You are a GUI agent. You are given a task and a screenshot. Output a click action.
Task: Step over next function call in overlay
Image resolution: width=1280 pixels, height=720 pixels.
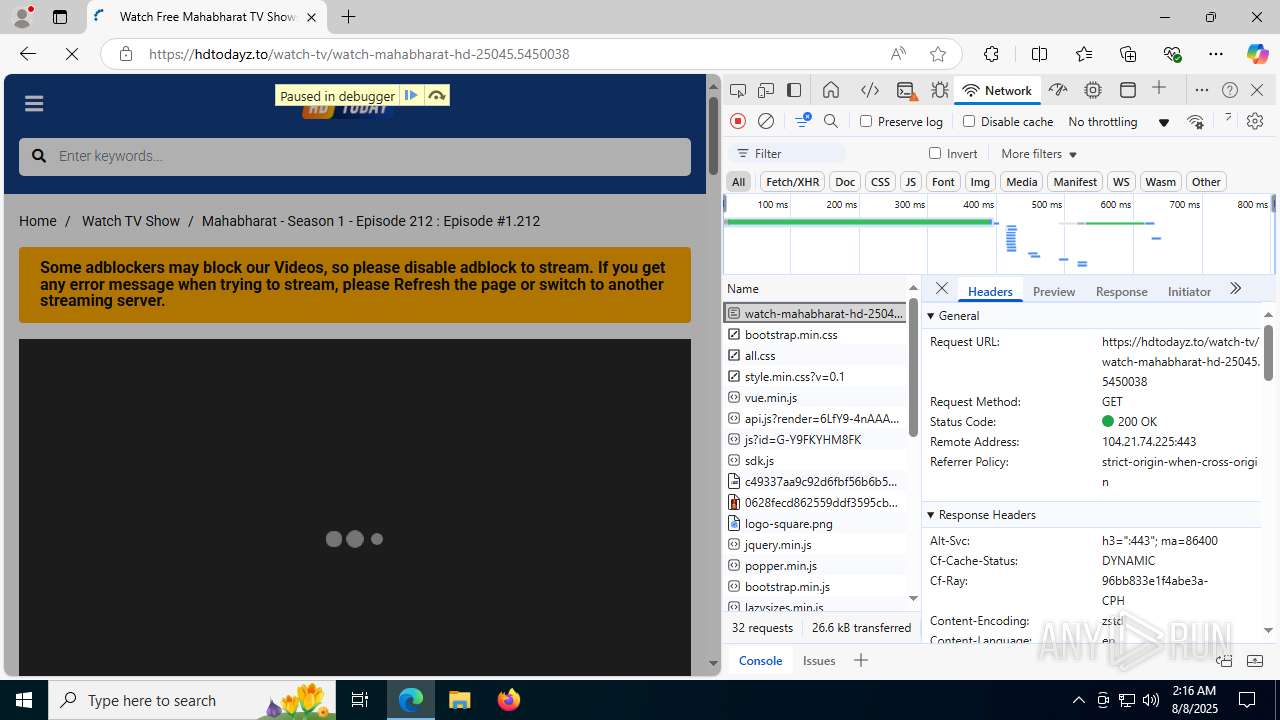point(437,95)
